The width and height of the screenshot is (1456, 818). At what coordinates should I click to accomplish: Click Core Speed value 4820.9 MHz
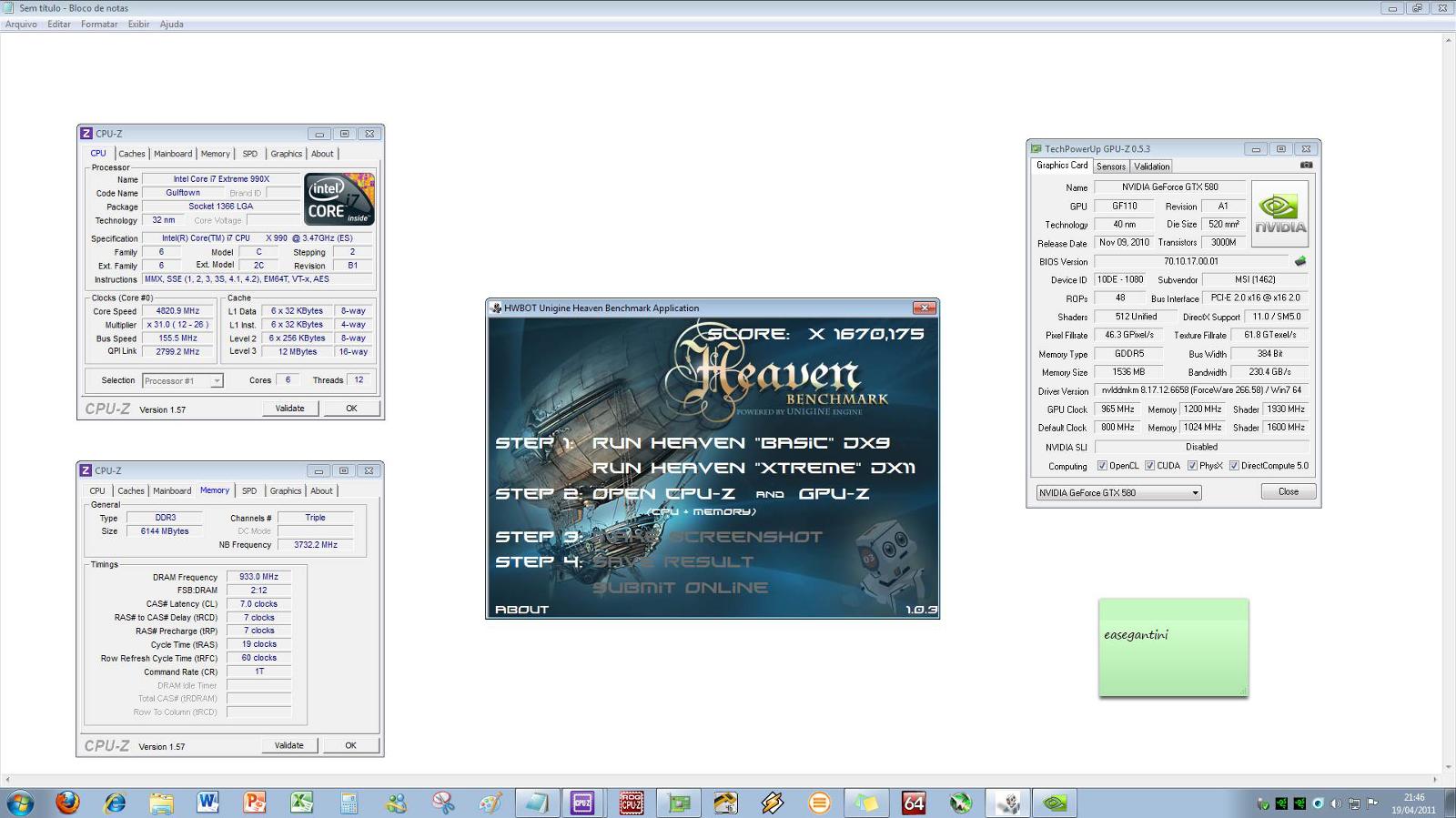coord(177,311)
